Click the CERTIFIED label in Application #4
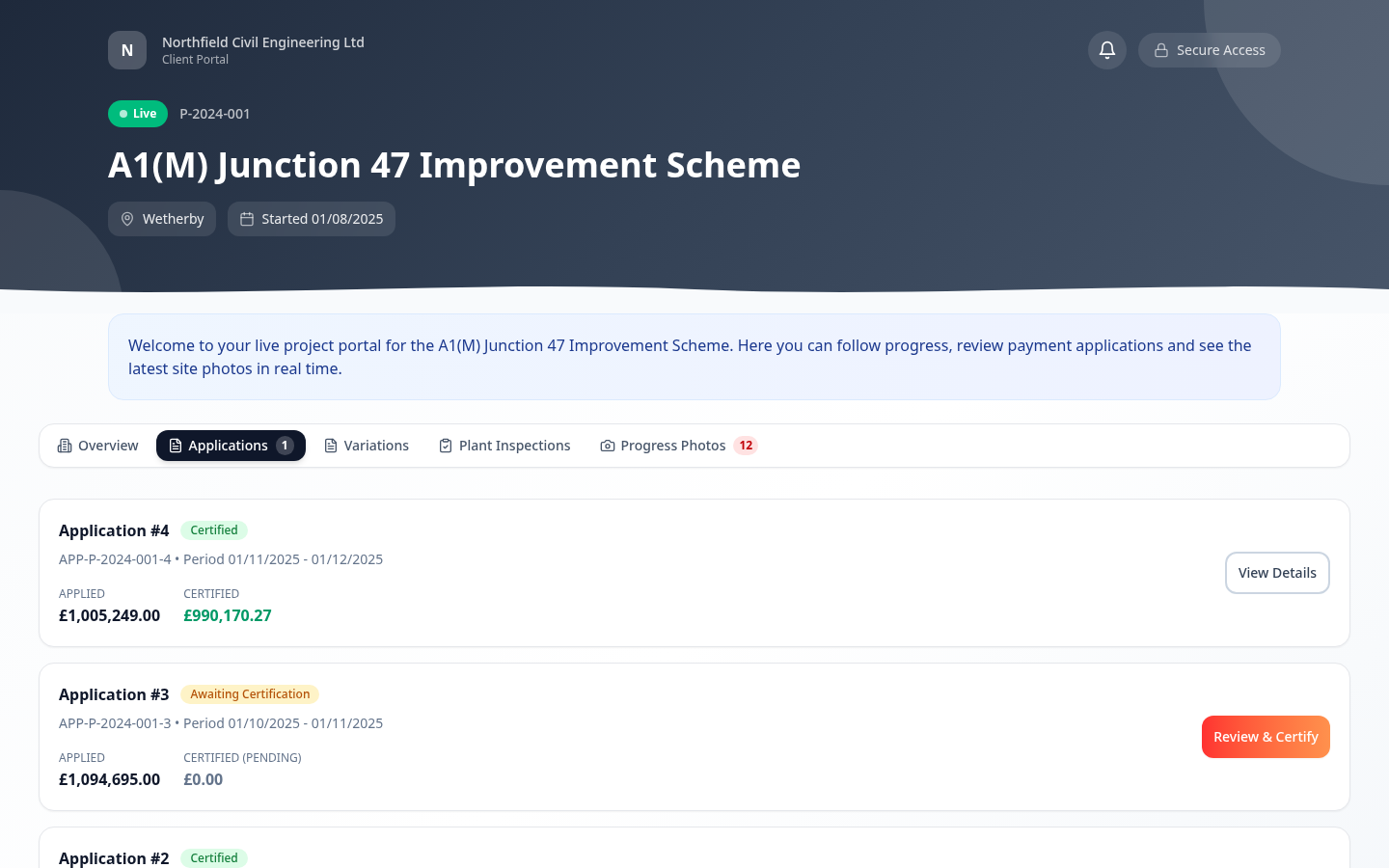 [x=211, y=594]
